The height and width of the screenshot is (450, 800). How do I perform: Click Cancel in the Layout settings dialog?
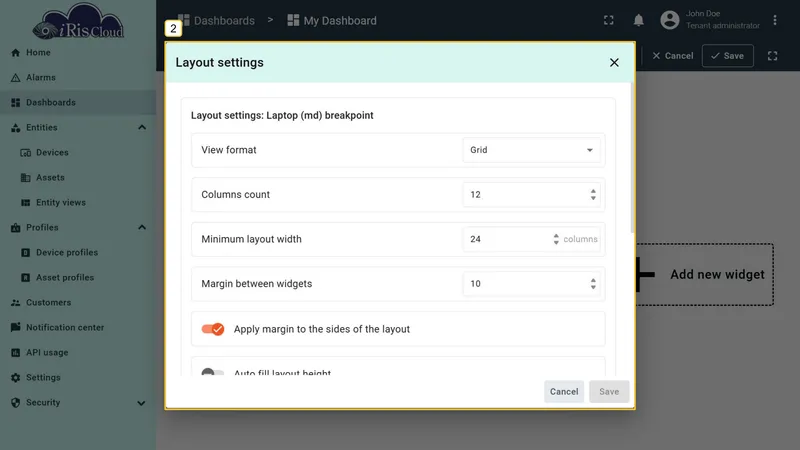click(x=564, y=391)
